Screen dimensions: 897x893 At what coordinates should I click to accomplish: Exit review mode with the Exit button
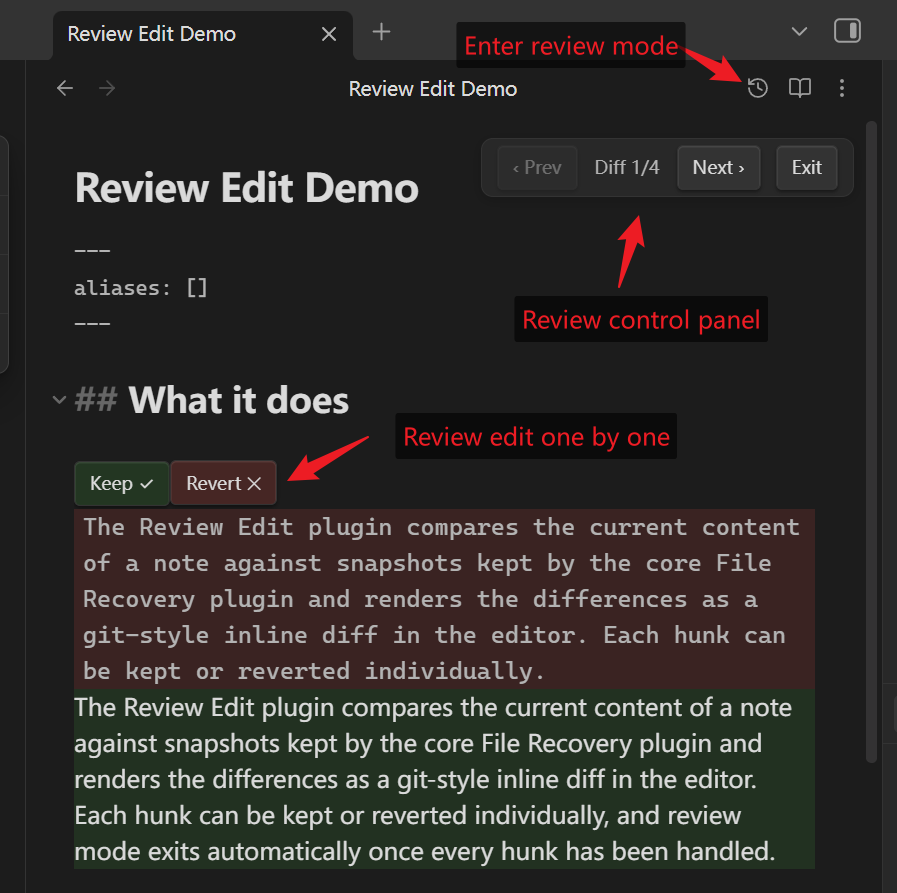coord(807,168)
